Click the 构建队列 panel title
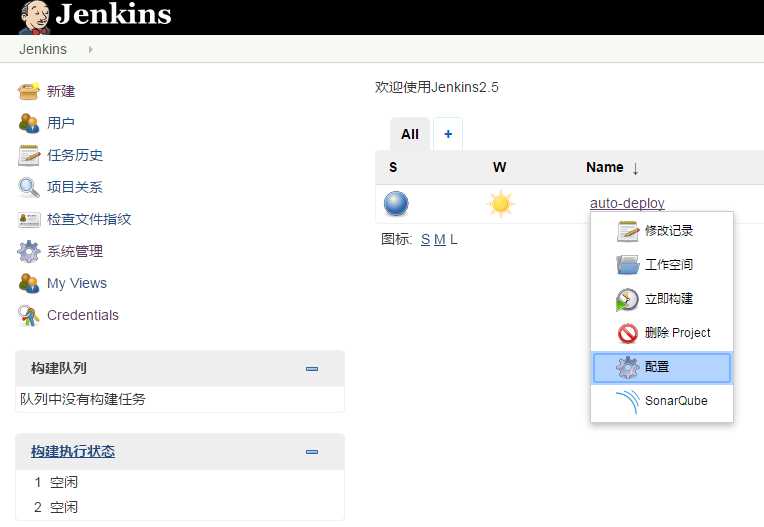This screenshot has width=764, height=527. (59, 368)
